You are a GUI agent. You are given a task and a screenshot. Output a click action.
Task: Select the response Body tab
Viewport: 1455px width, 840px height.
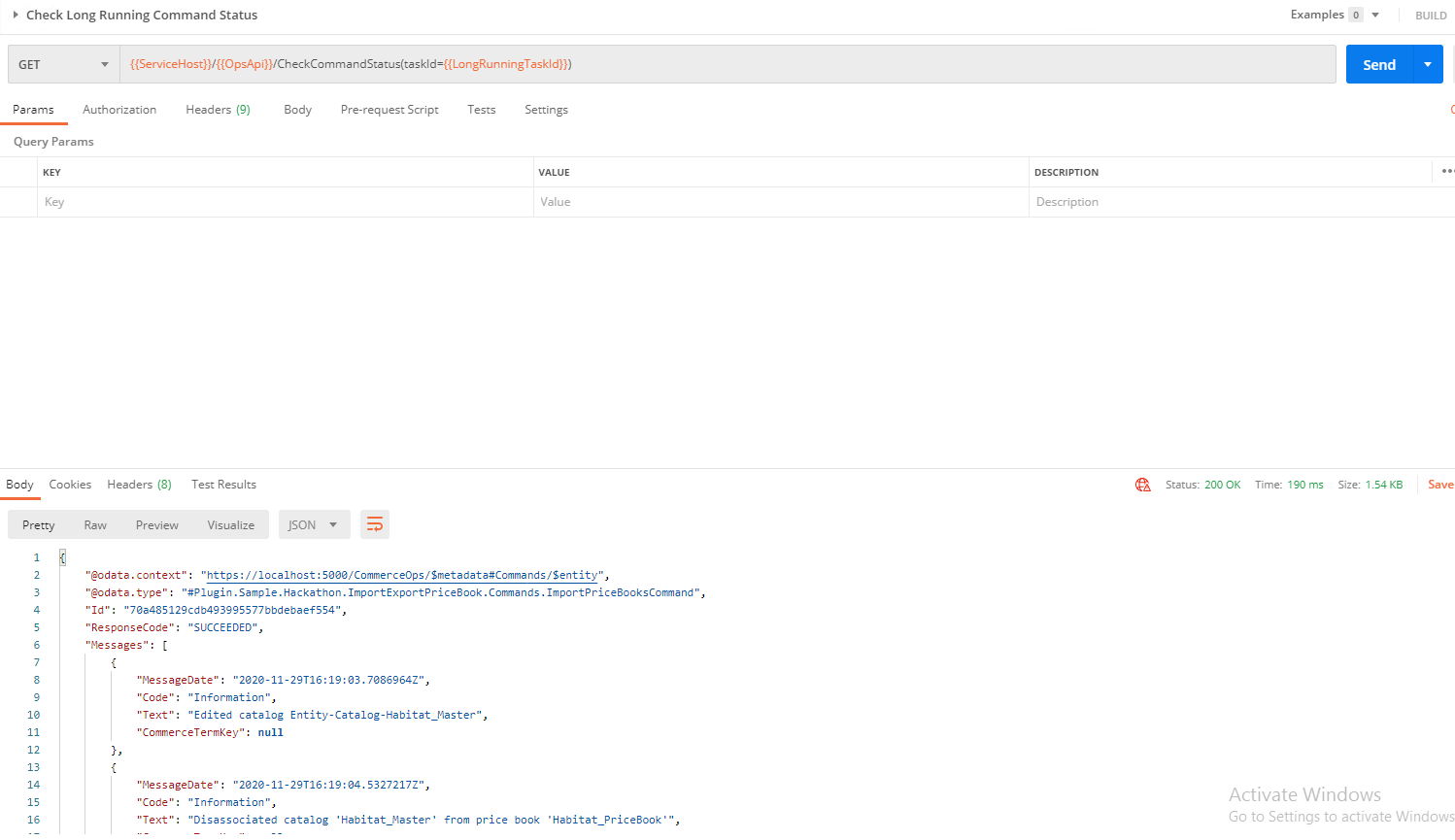[x=19, y=485]
